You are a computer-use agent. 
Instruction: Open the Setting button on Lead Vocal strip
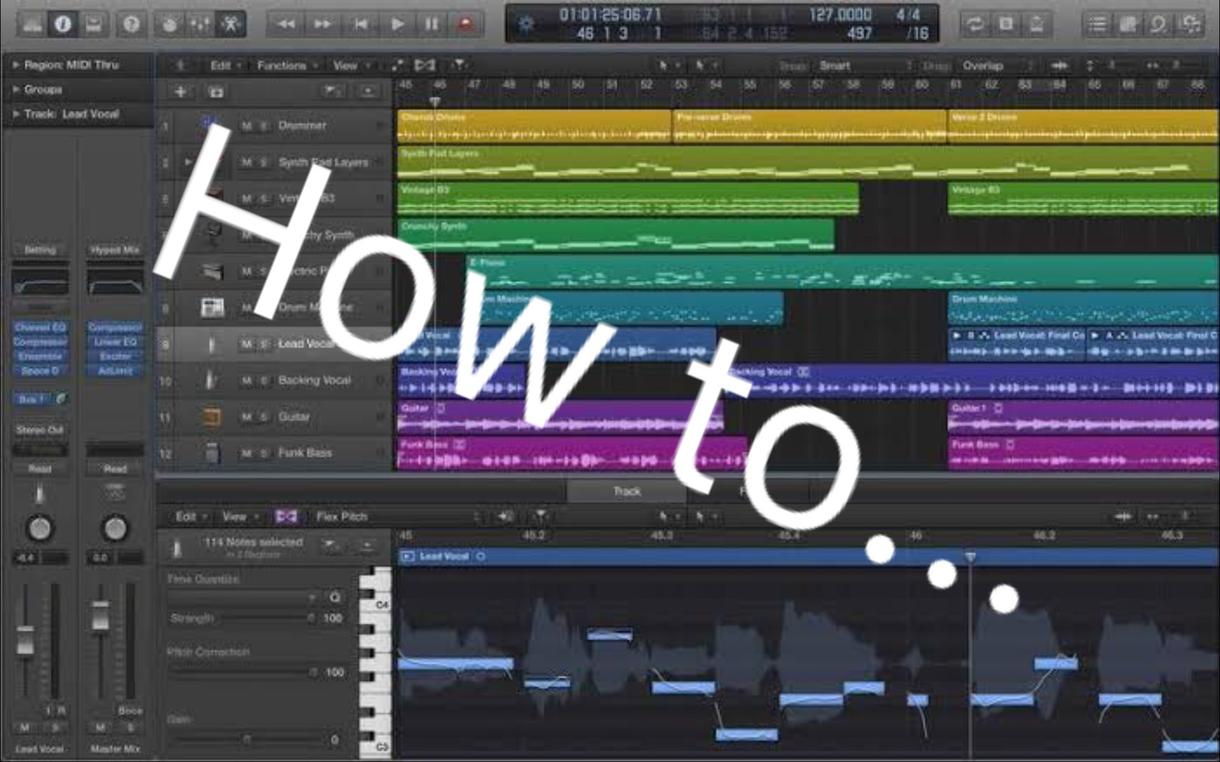[x=40, y=250]
